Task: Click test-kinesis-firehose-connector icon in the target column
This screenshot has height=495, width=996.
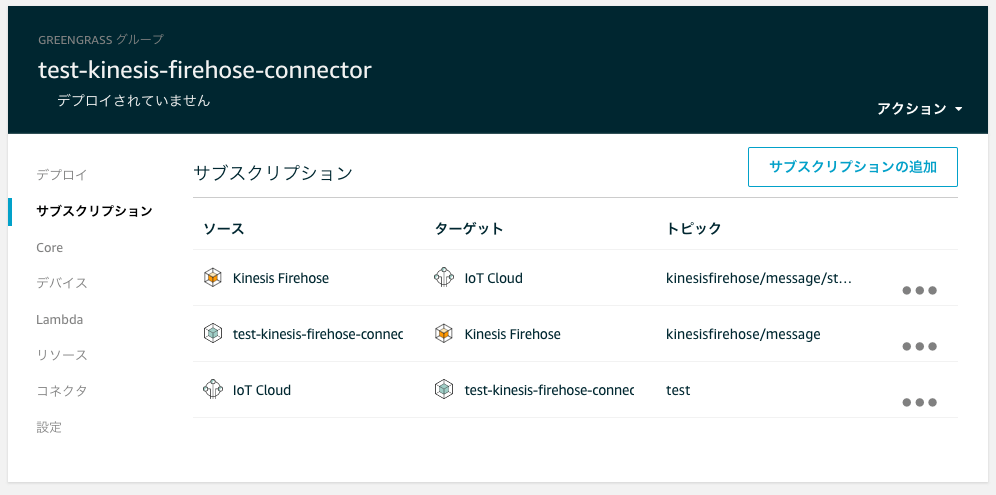Action: [444, 390]
